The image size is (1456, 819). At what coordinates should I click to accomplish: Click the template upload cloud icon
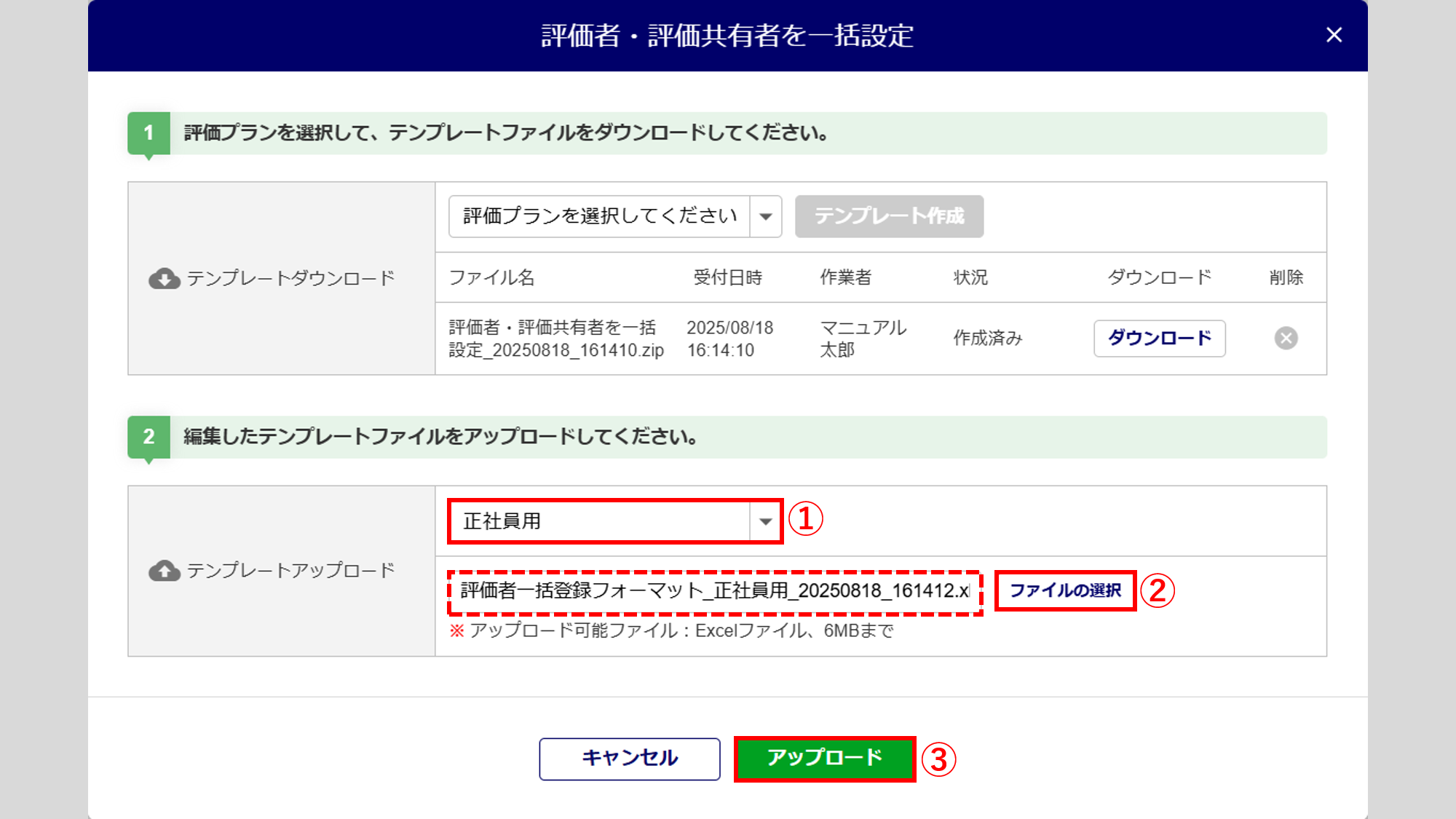pyautogui.click(x=165, y=571)
